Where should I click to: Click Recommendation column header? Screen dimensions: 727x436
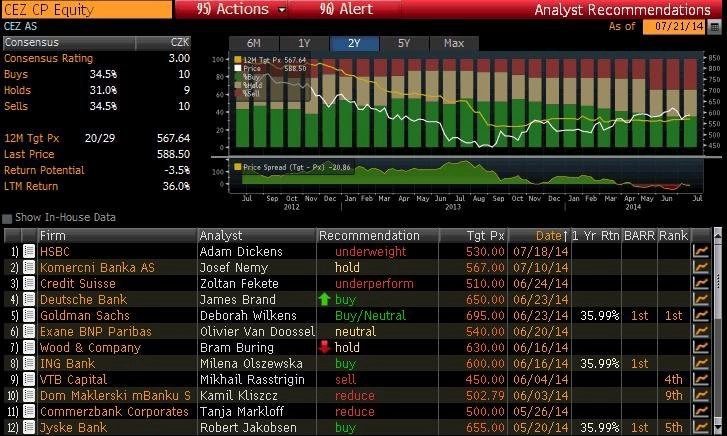tap(378, 236)
